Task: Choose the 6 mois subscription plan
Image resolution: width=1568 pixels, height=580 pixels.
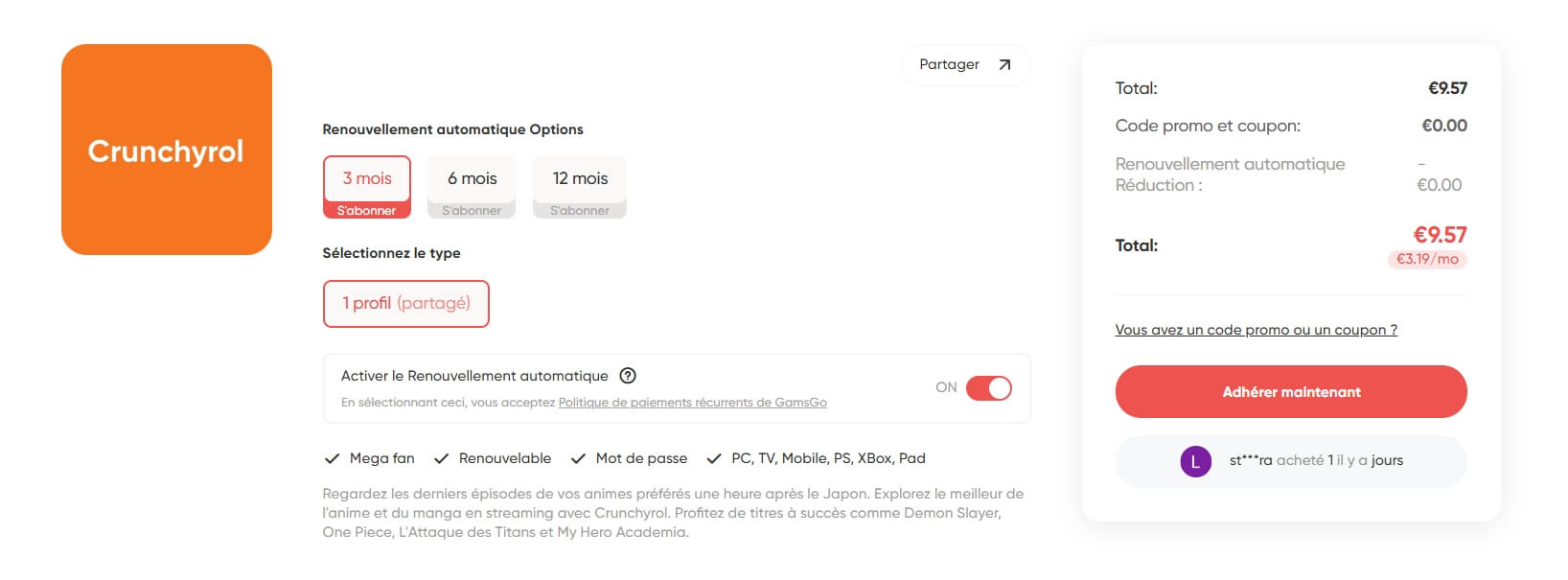Action: tap(472, 179)
